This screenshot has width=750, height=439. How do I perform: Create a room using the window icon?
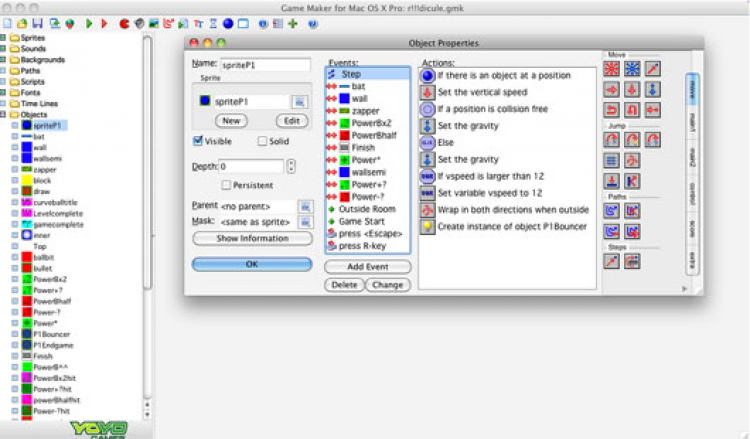click(x=243, y=23)
